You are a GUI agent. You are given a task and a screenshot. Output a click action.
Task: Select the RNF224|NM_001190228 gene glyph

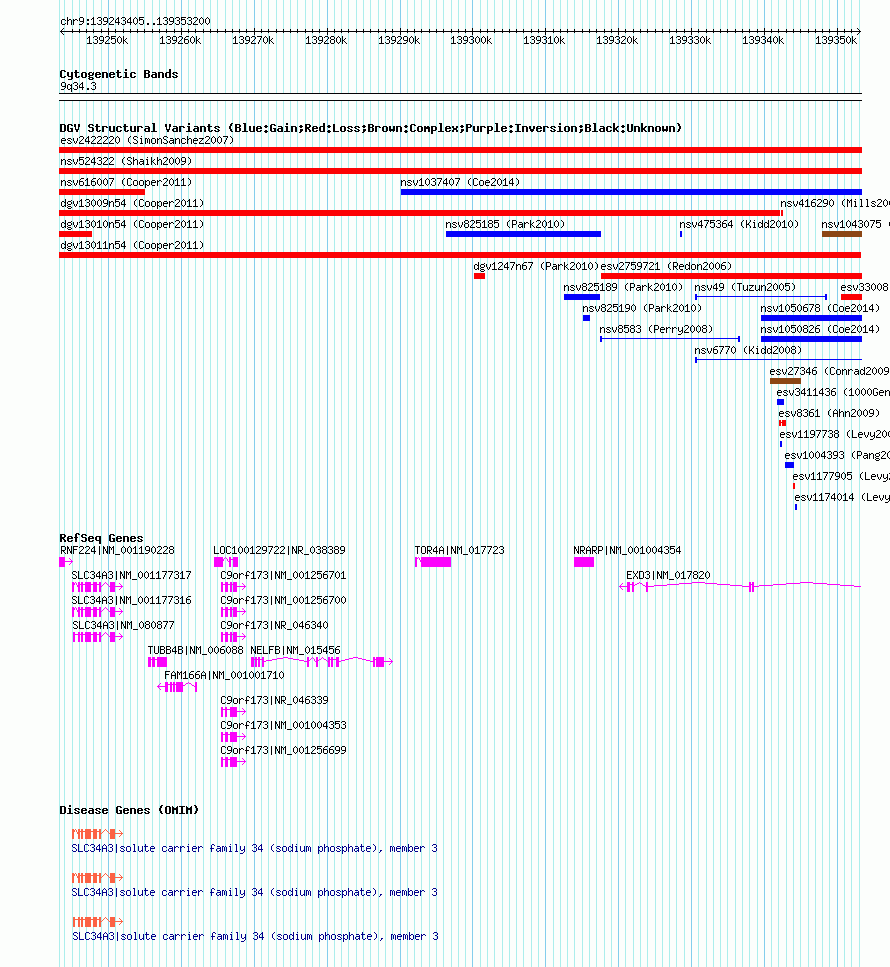click(66, 562)
